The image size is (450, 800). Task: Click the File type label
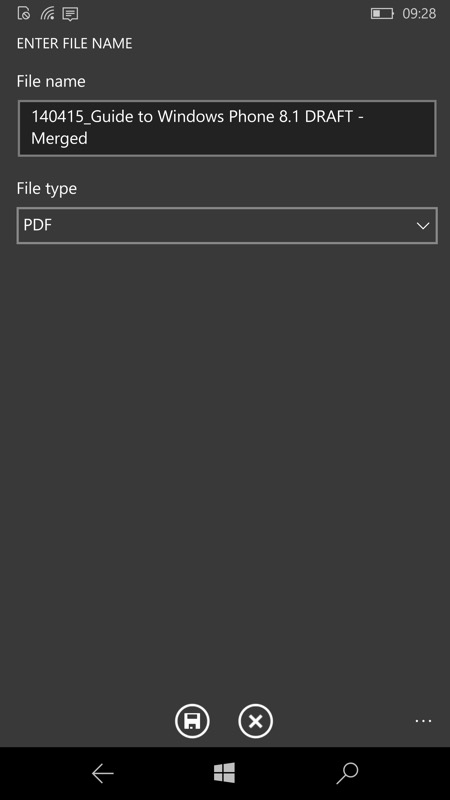[x=47, y=189]
